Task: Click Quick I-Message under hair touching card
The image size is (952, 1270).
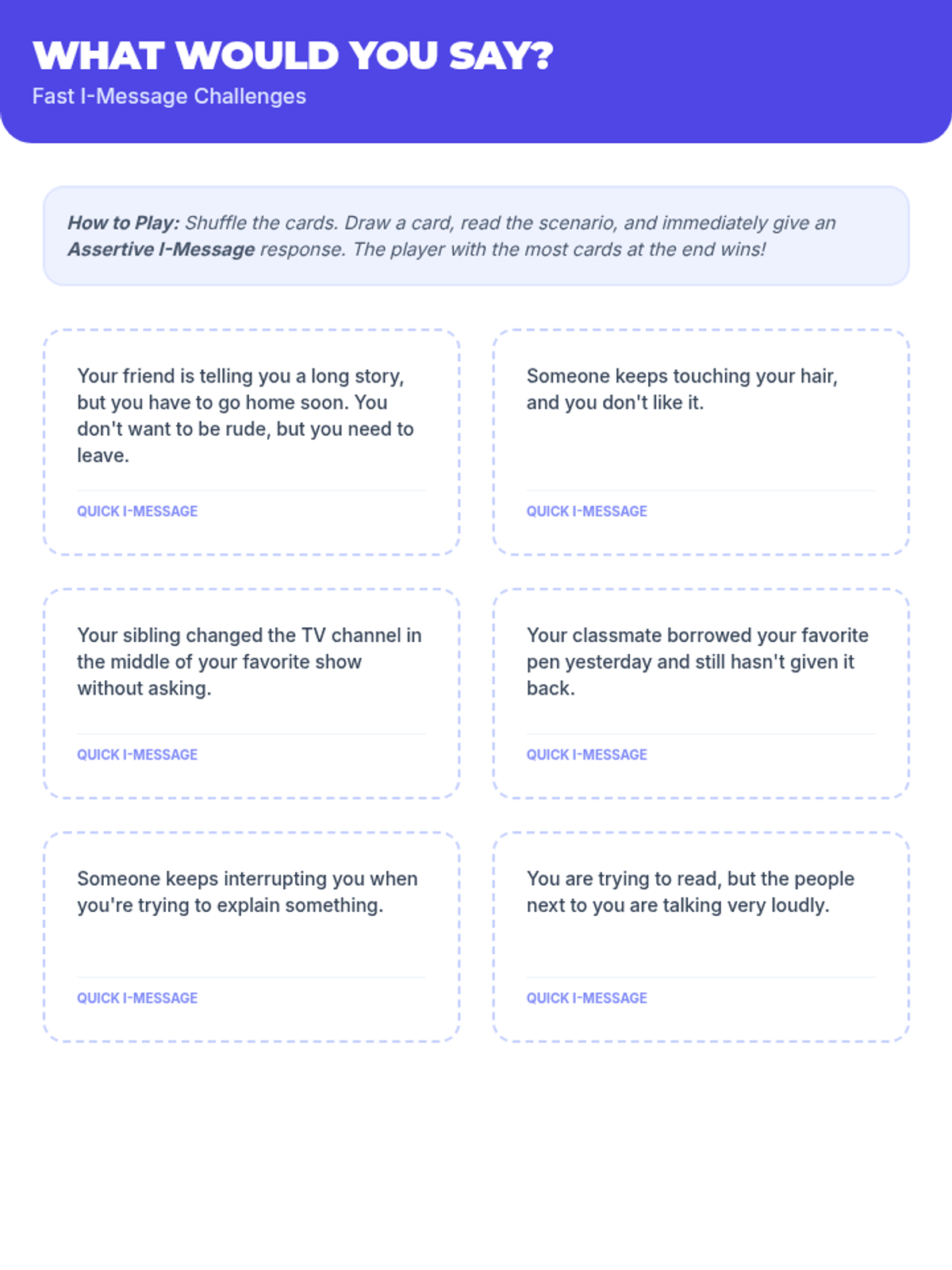Action: (x=587, y=511)
